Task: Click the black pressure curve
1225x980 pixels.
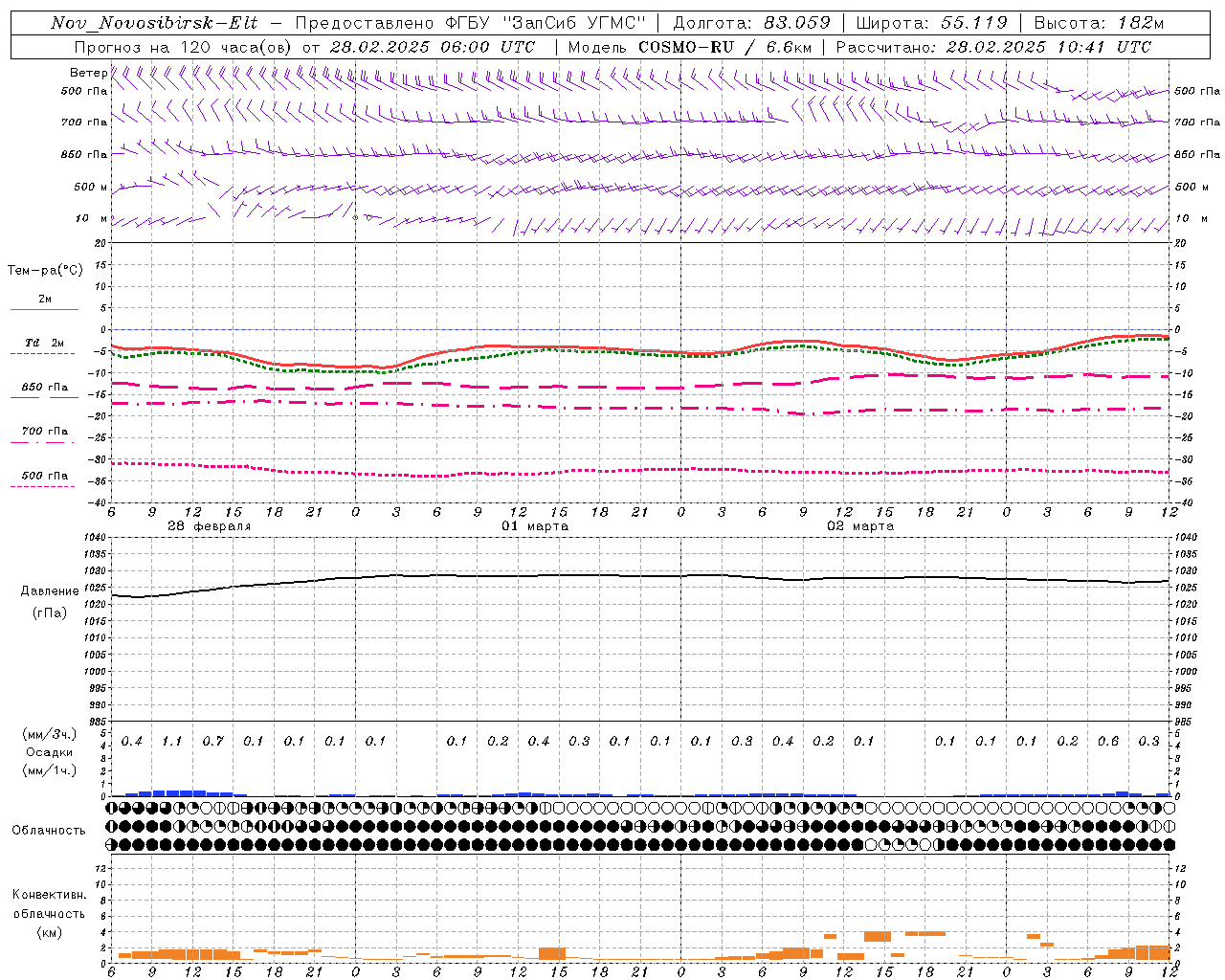Action: tap(639, 576)
